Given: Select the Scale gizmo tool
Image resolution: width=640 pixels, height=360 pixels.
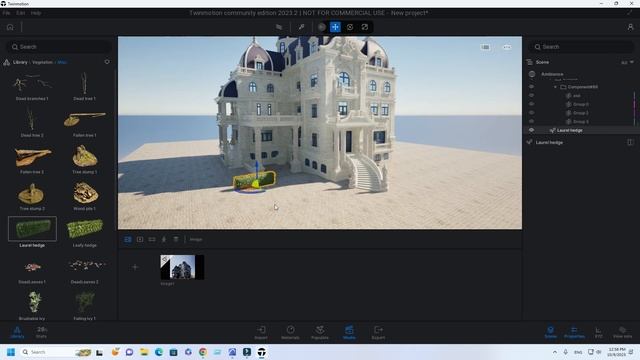Looking at the screenshot, I should pyautogui.click(x=364, y=27).
